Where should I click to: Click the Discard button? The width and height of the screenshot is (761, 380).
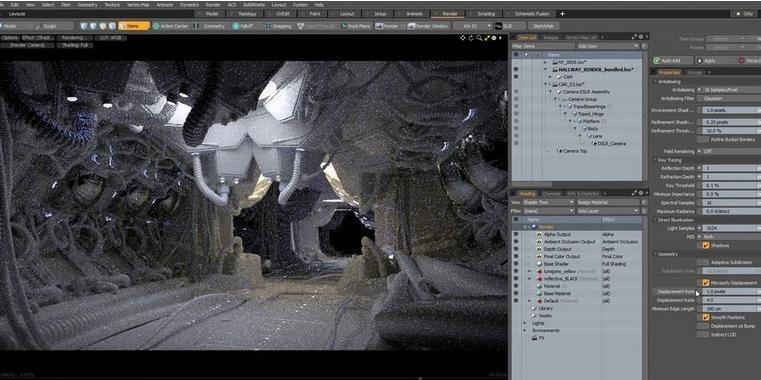(x=748, y=61)
